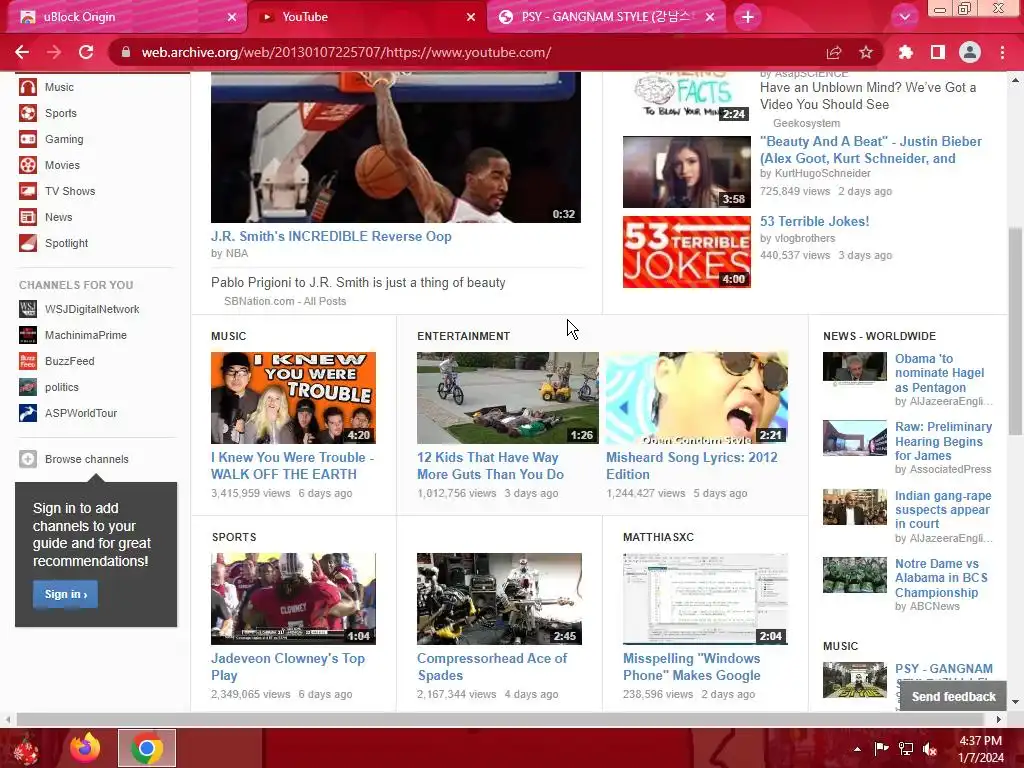Show hidden tray icons arrow
This screenshot has width=1024, height=768.
(x=857, y=748)
